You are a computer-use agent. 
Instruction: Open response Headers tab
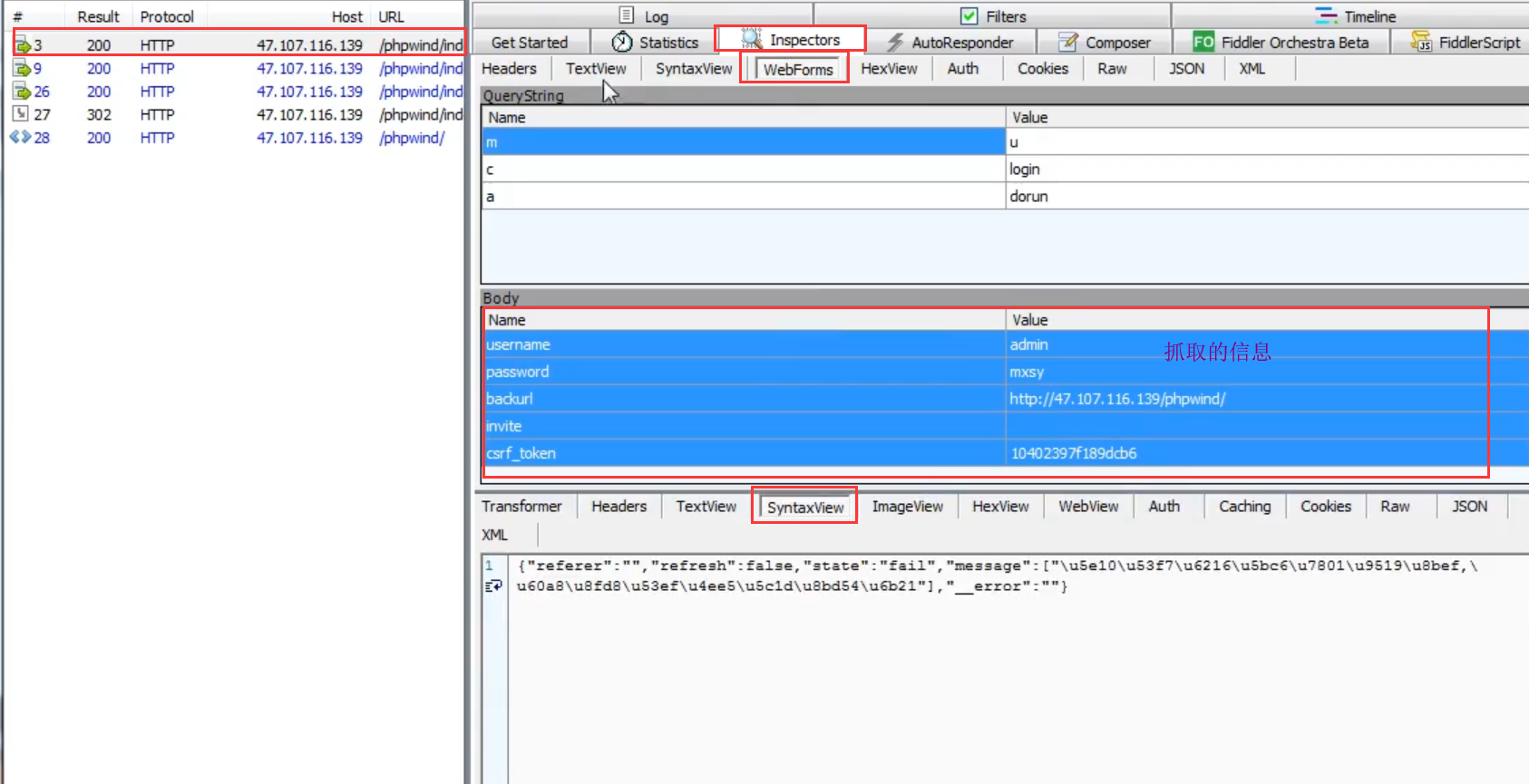pos(618,507)
